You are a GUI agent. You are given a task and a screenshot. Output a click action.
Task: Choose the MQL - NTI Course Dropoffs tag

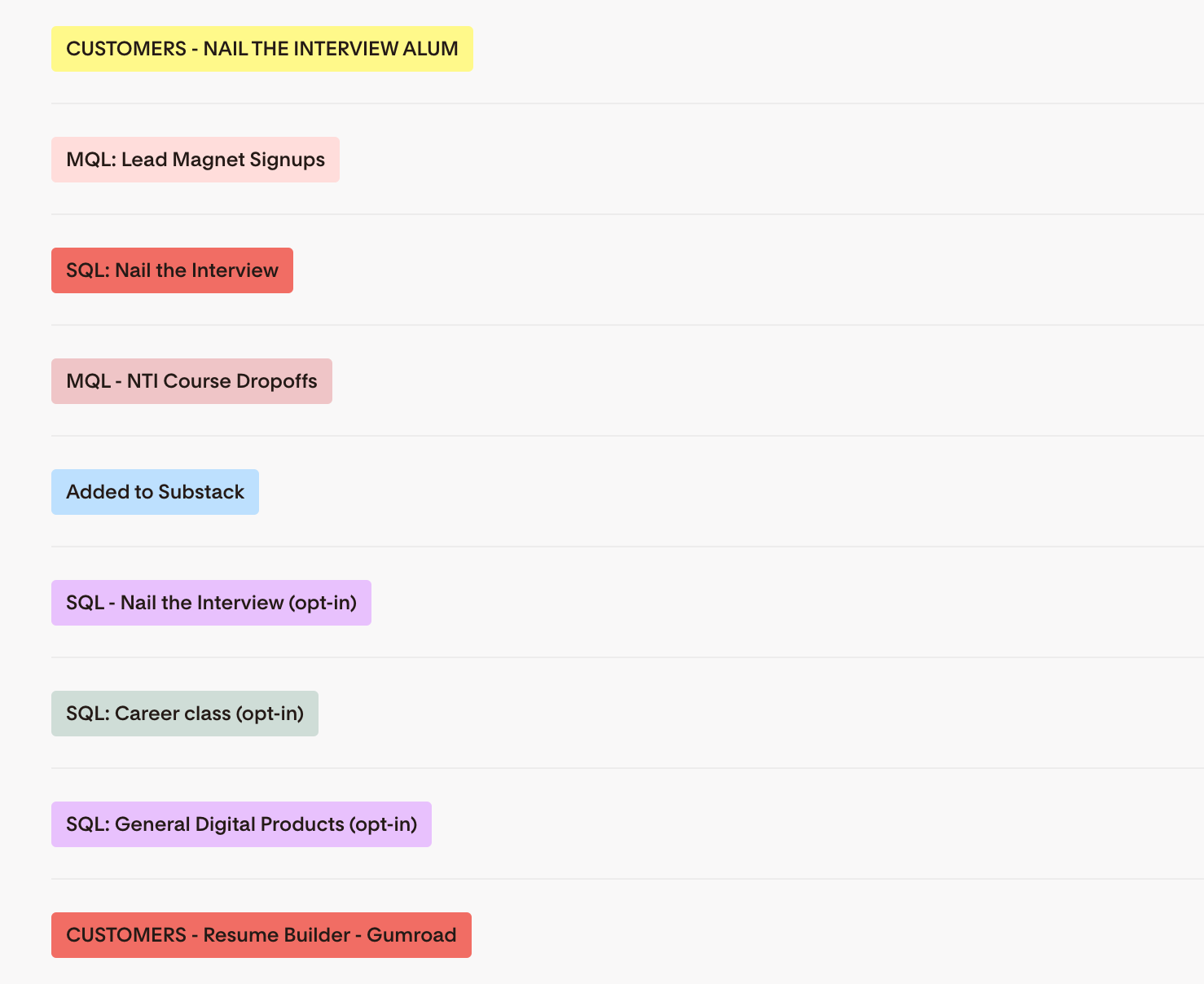pyautogui.click(x=191, y=381)
